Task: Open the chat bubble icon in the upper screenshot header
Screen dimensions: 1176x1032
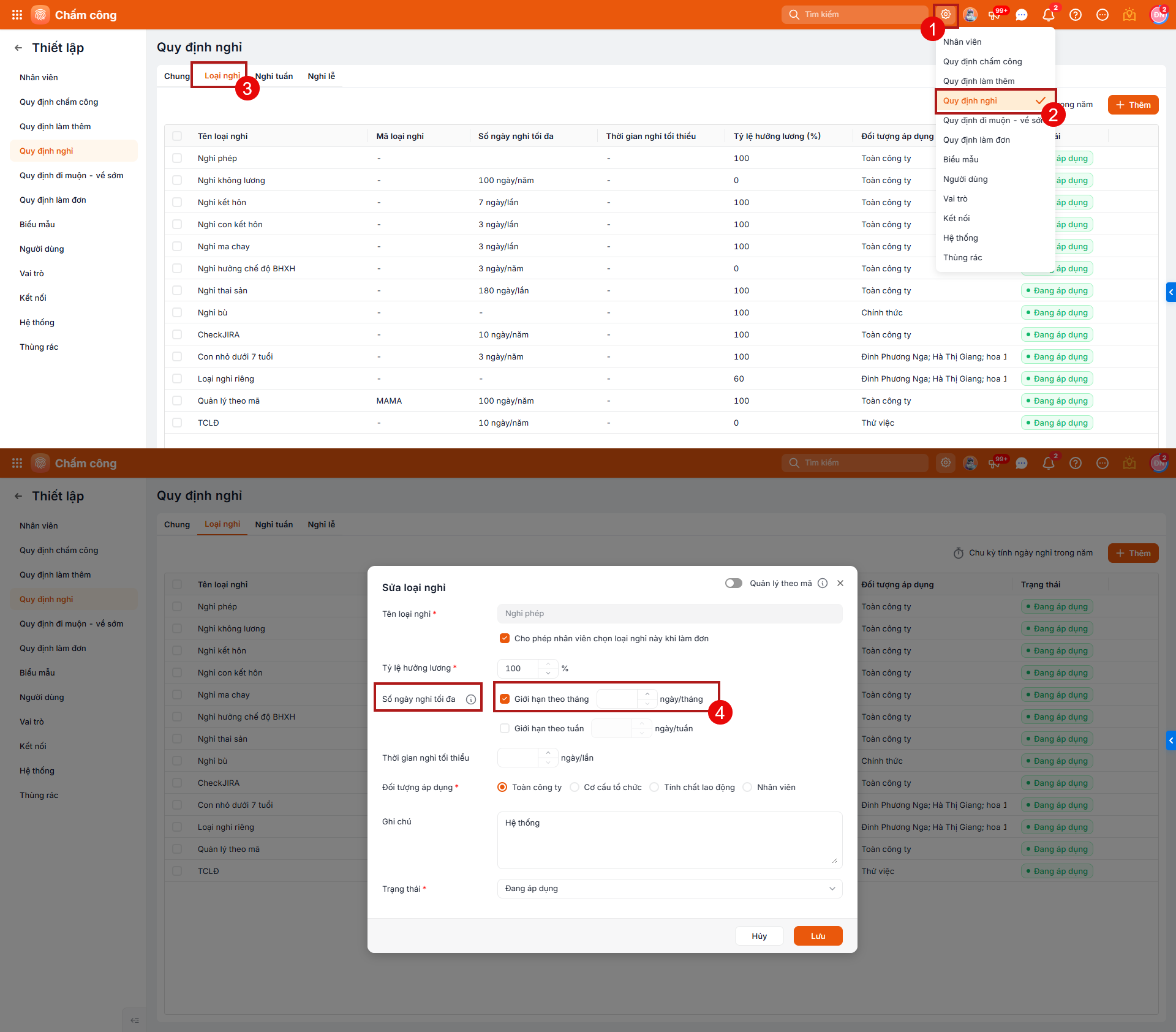Action: 1022,15
